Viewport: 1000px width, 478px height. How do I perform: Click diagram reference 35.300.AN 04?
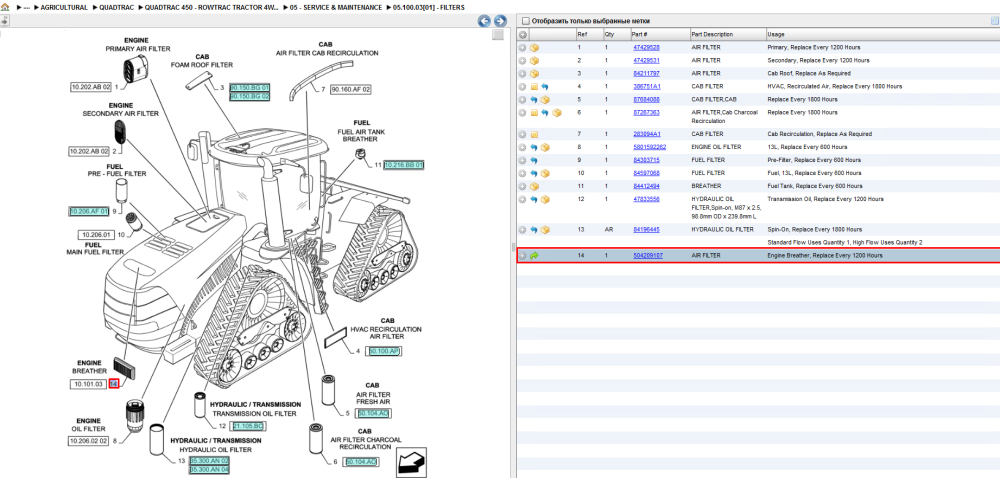tap(209, 469)
